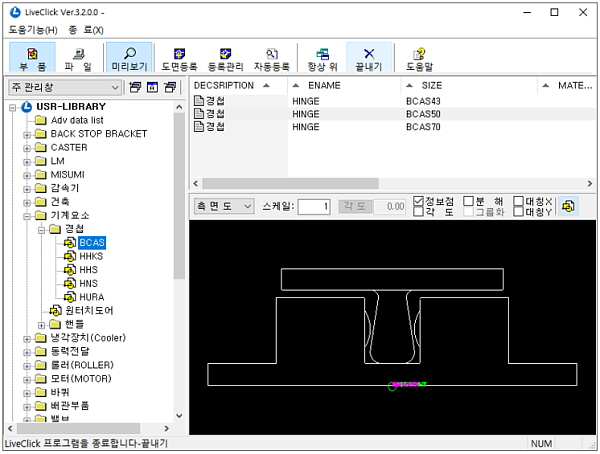Click first window layout icon beside 주 관리창
Screen dimensions: 600x454
tap(135, 87)
